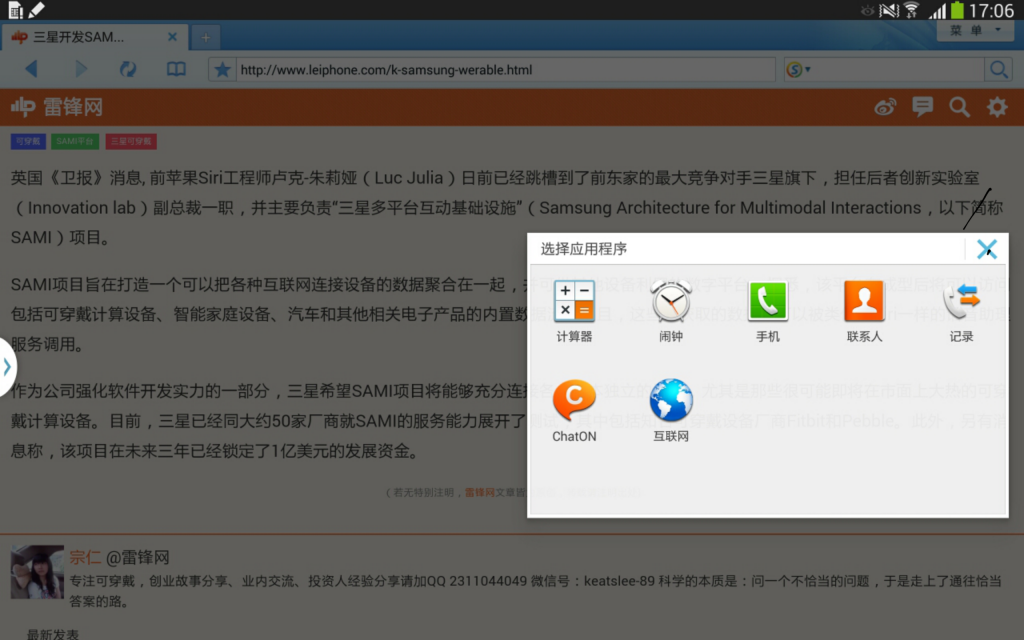Click the author avatar thumbnail
The height and width of the screenshot is (640, 1024).
(37, 572)
